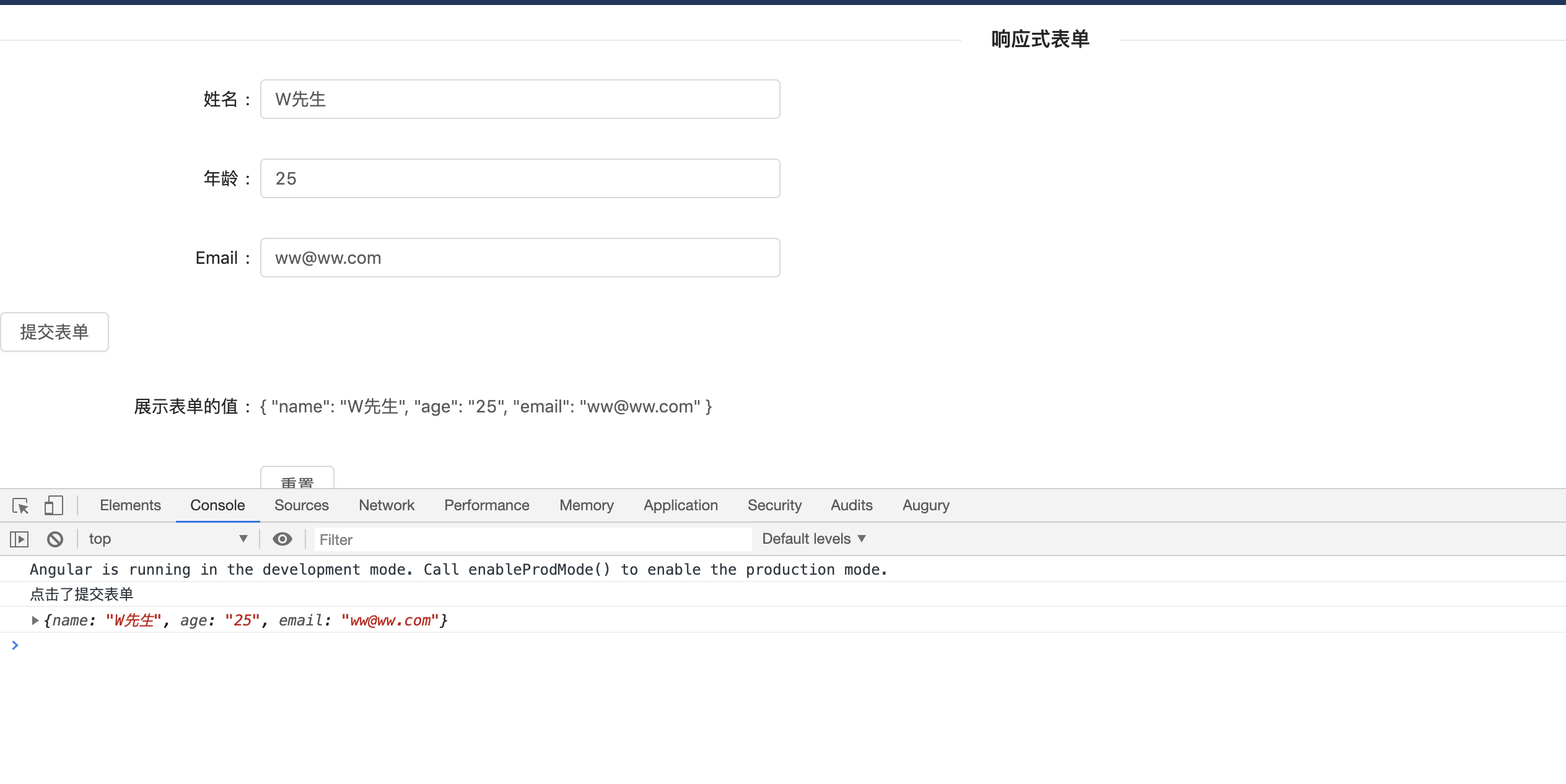Switch to the Network tab
Image resolution: width=1566 pixels, height=784 pixels.
pos(387,506)
